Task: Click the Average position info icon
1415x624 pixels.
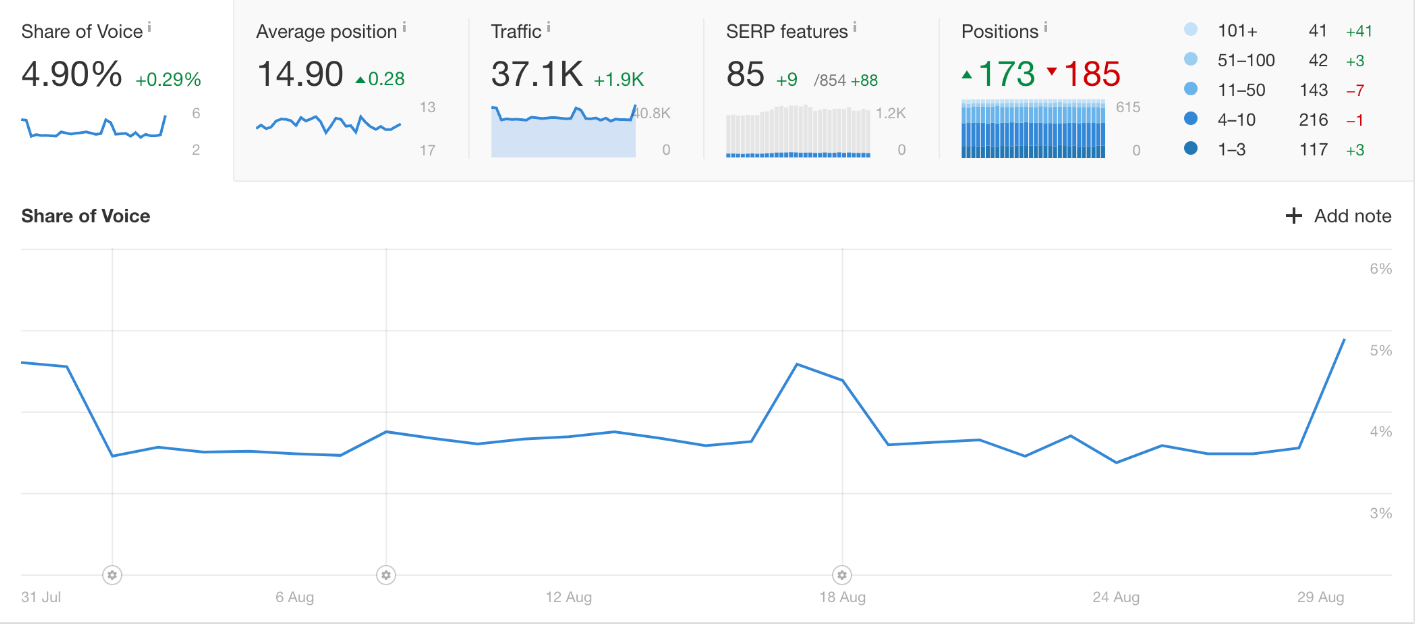Action: click(404, 26)
